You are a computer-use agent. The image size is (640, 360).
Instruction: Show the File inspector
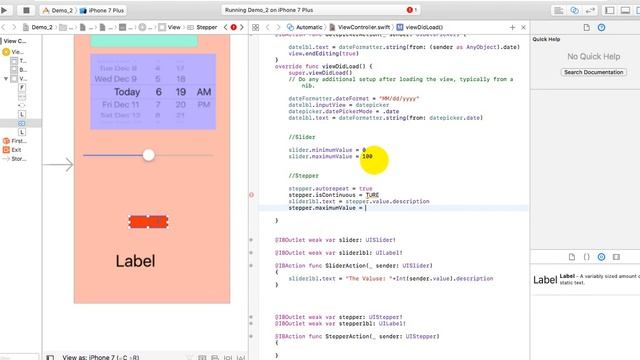pyautogui.click(x=587, y=27)
